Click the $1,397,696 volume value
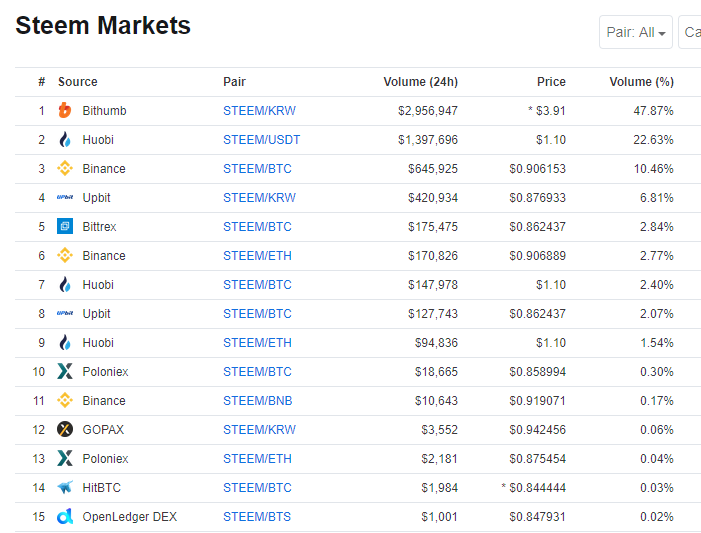Screen dimensions: 701x533 [428, 140]
